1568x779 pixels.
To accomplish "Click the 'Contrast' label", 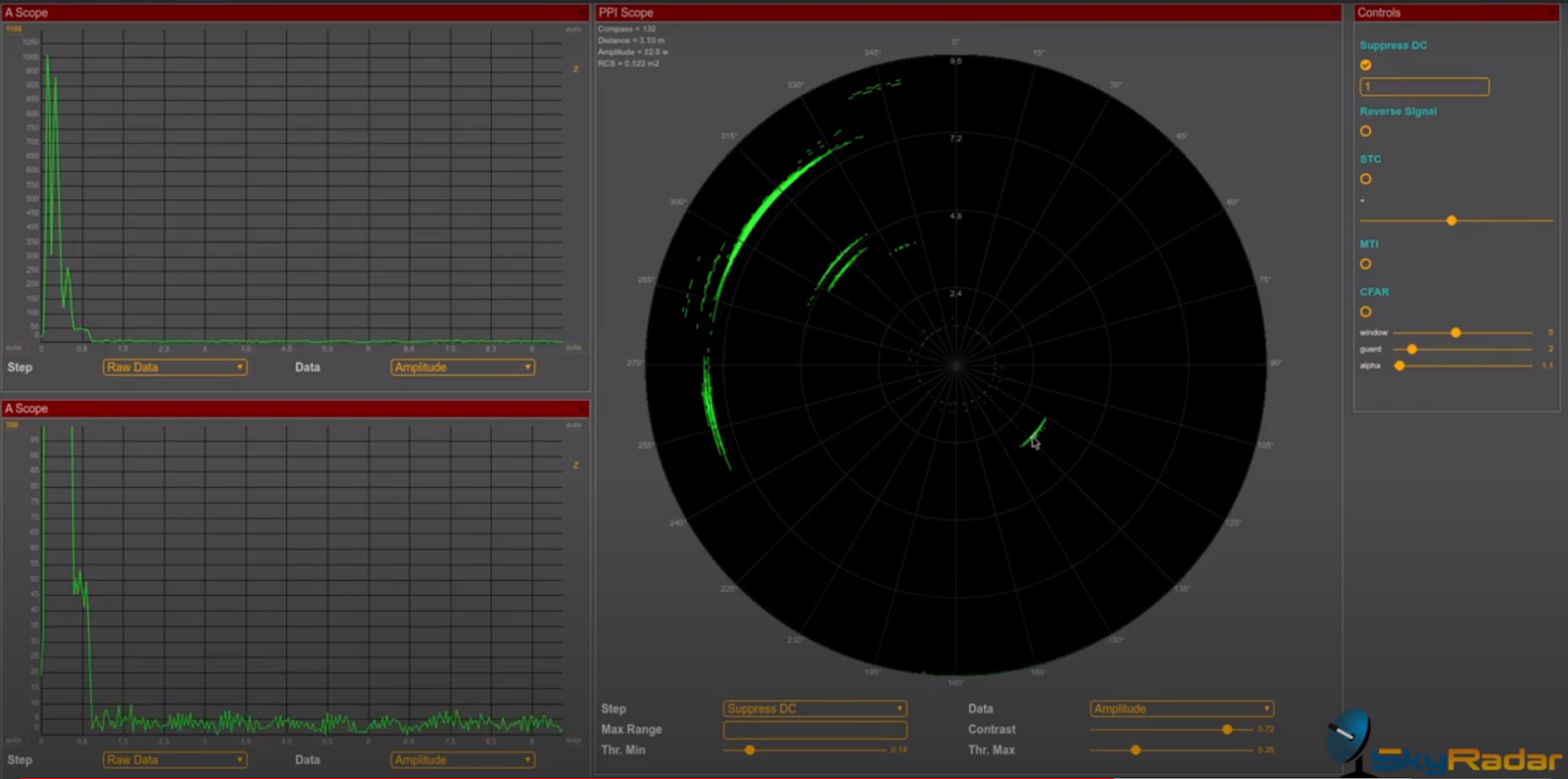I will 992,730.
